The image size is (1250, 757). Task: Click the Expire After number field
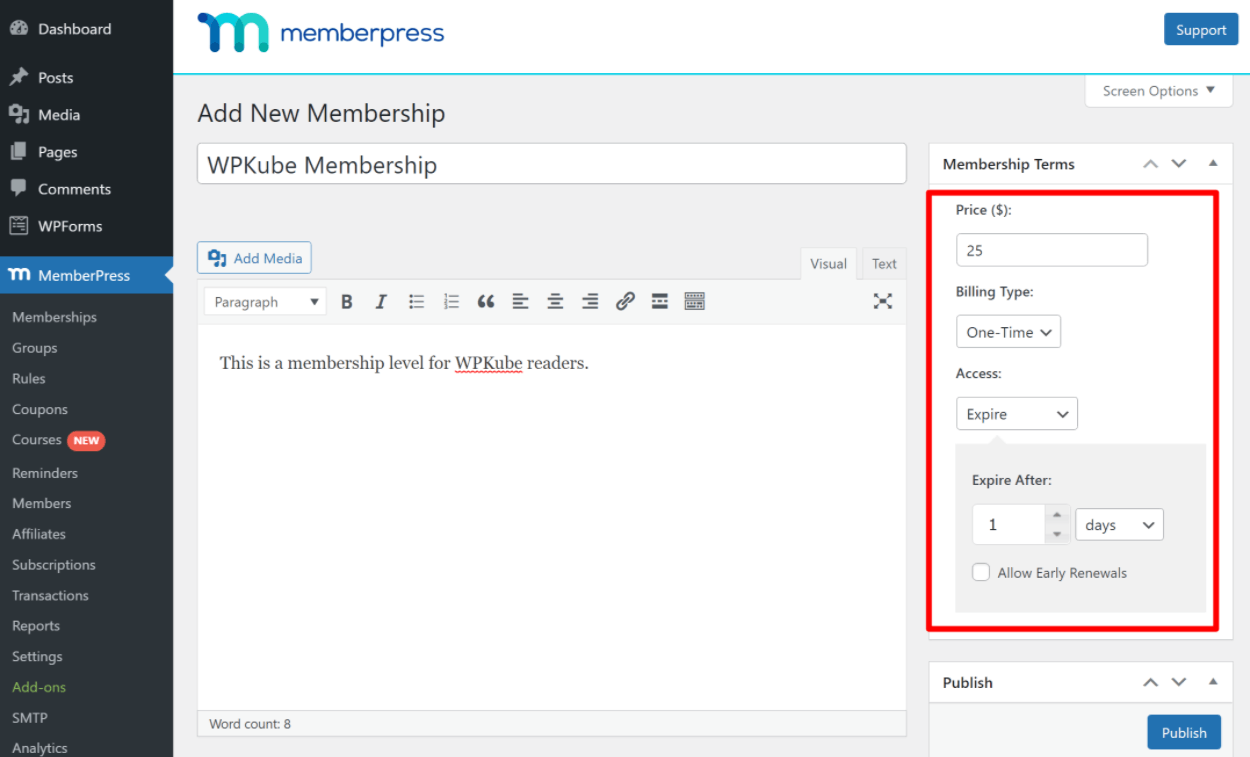pos(1009,525)
